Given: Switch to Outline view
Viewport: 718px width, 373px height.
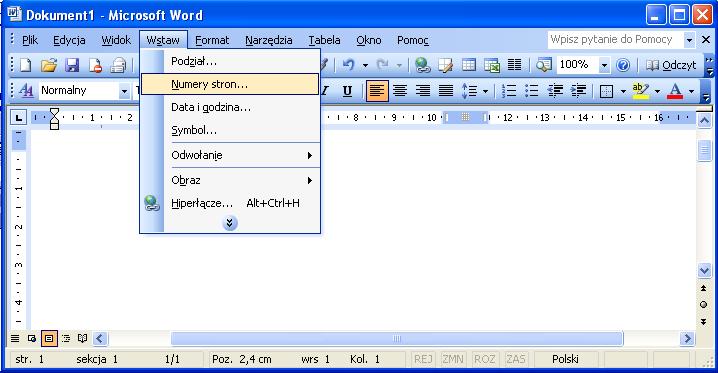Looking at the screenshot, I should click(x=66, y=339).
